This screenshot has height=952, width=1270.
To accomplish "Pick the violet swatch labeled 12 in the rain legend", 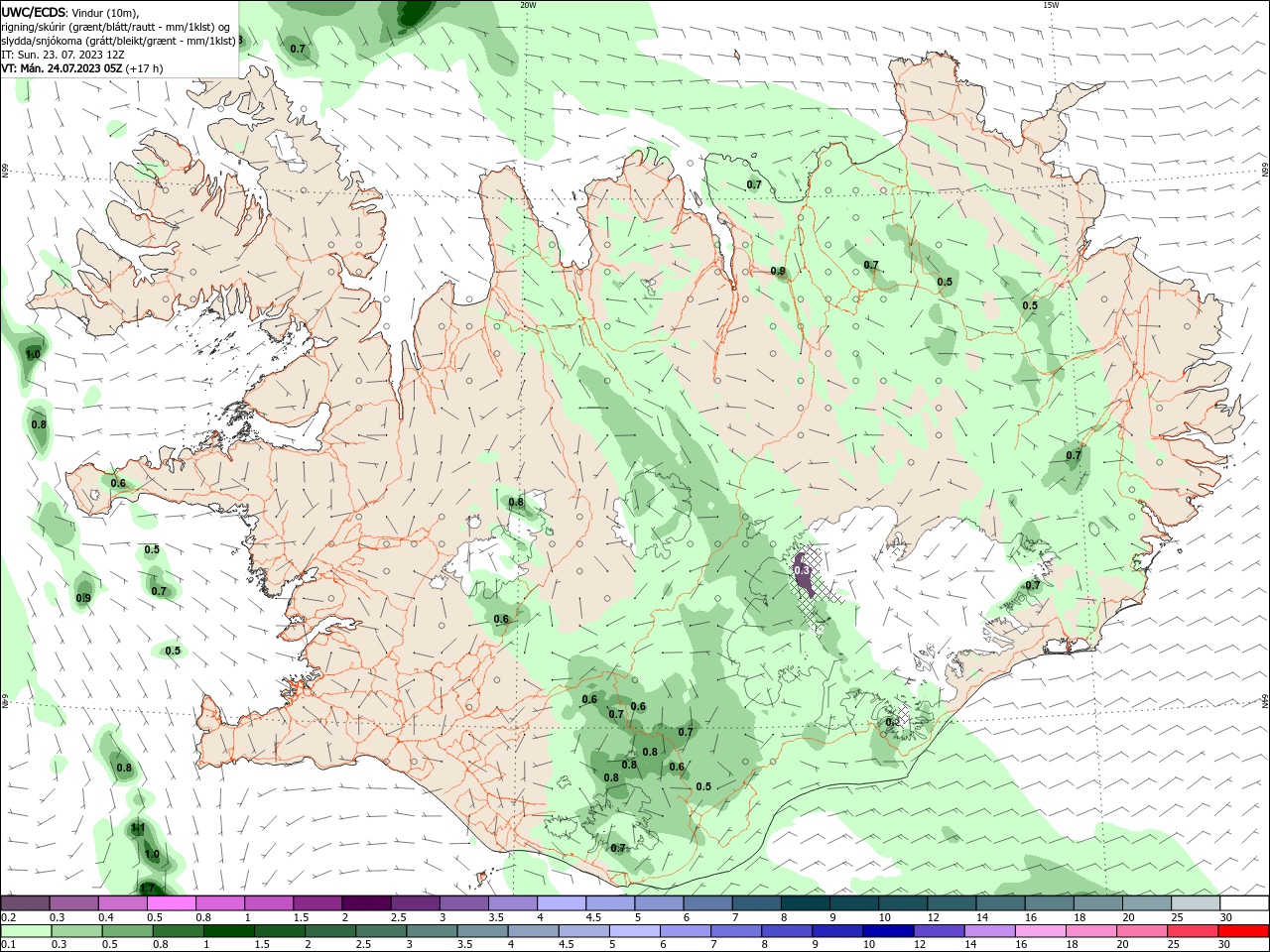I will (938, 931).
